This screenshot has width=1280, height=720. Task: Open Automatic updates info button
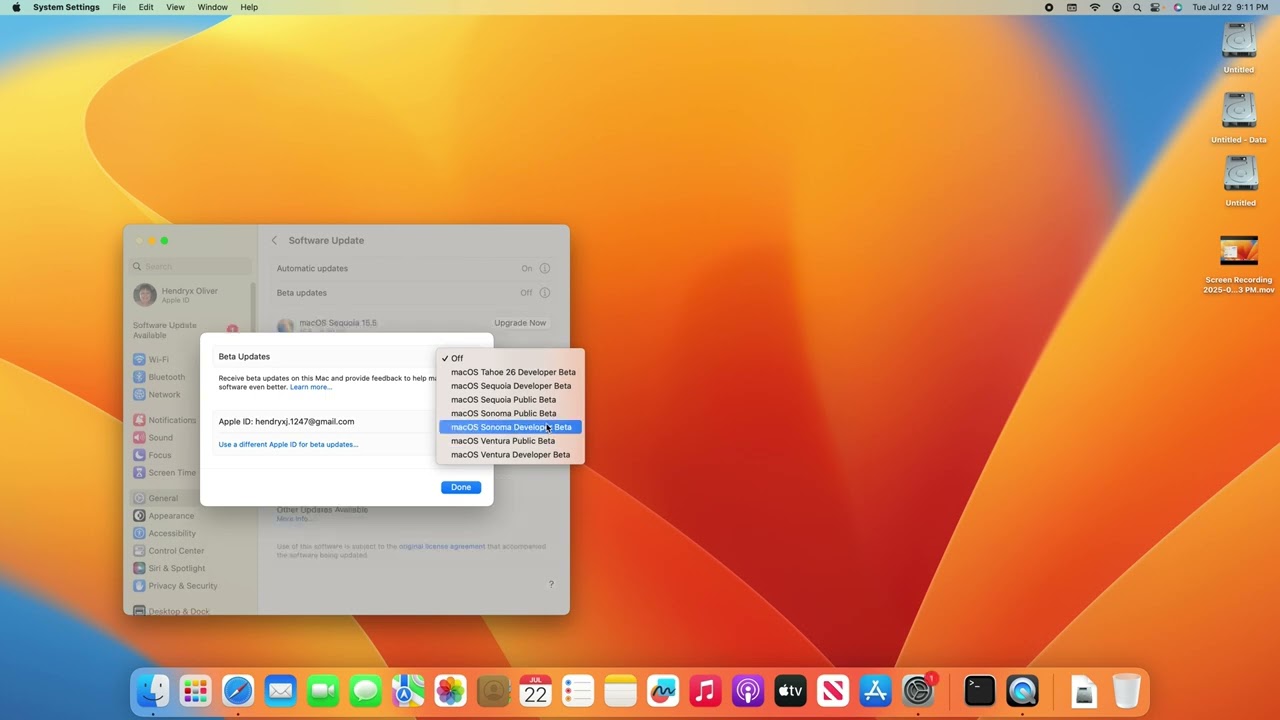tap(545, 268)
